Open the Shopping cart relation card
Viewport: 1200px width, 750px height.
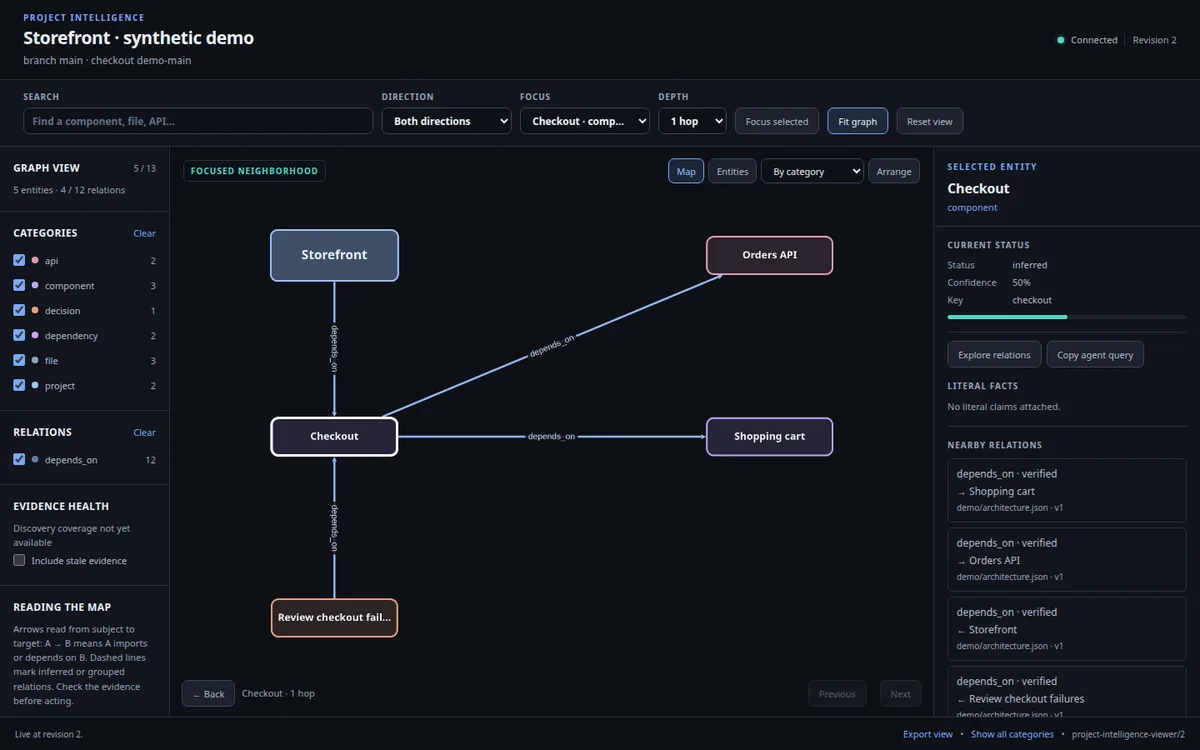click(x=1067, y=490)
